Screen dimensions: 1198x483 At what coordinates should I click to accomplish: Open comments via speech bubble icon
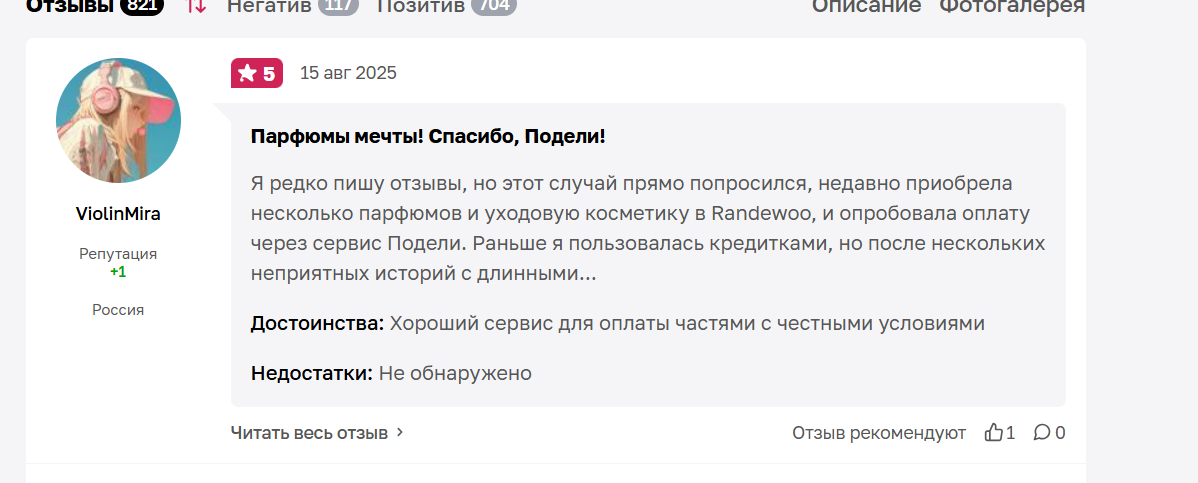click(x=1041, y=433)
